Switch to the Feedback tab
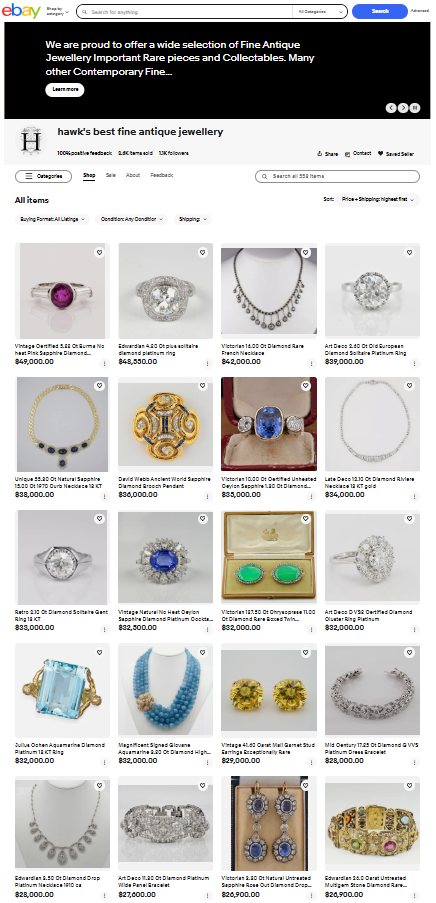436x903 pixels. pyautogui.click(x=162, y=175)
